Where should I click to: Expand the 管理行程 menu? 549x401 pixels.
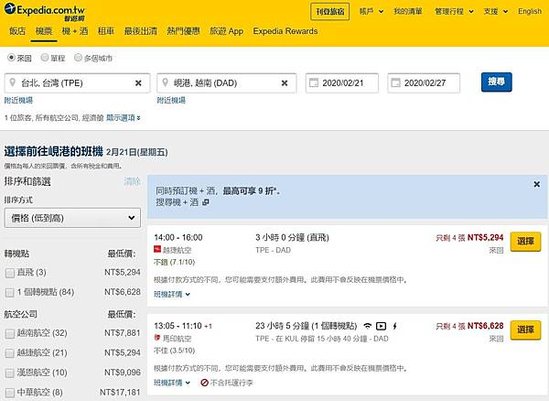pyautogui.click(x=454, y=12)
